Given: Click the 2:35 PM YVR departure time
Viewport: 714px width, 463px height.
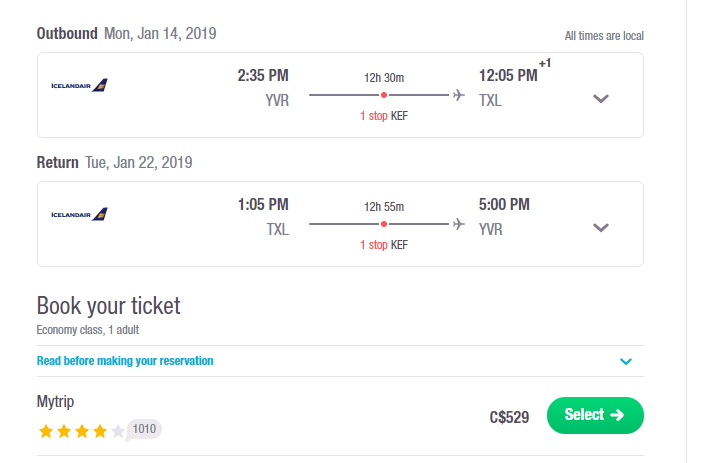Looking at the screenshot, I should pos(263,75).
